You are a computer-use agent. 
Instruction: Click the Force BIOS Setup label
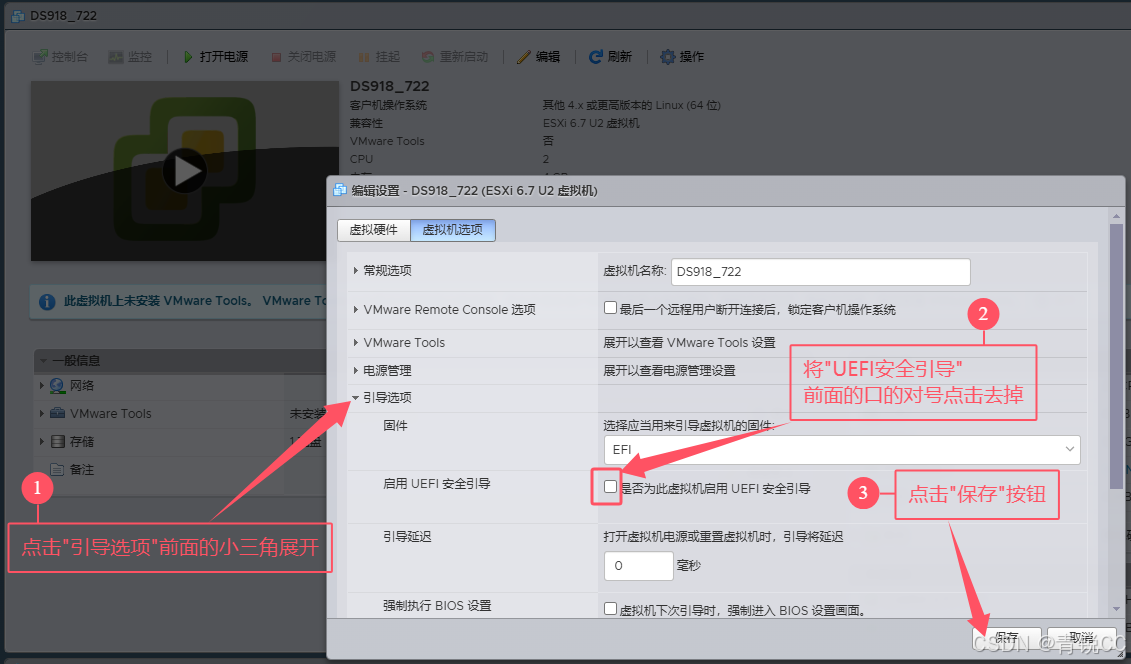tap(437, 606)
